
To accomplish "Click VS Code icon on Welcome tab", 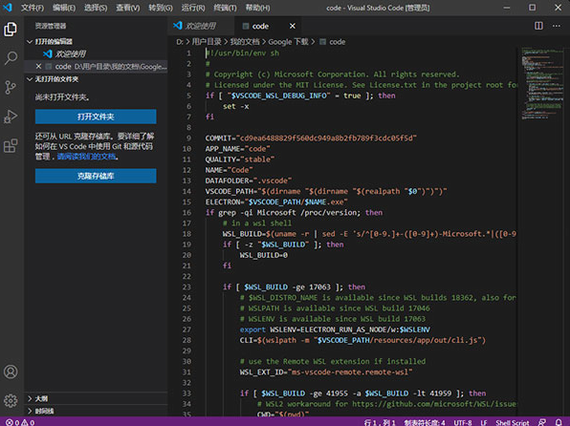I will pyautogui.click(x=177, y=25).
